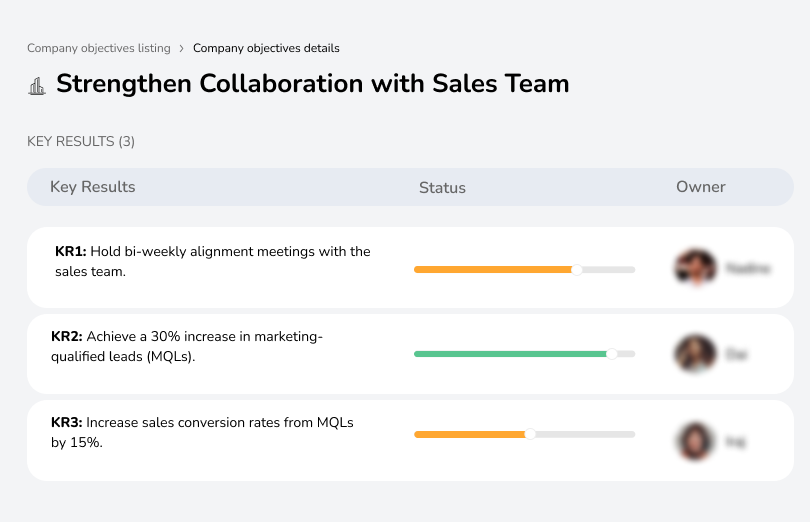The image size is (810, 522).
Task: Sort by the Key Results column header
Action: tap(92, 187)
